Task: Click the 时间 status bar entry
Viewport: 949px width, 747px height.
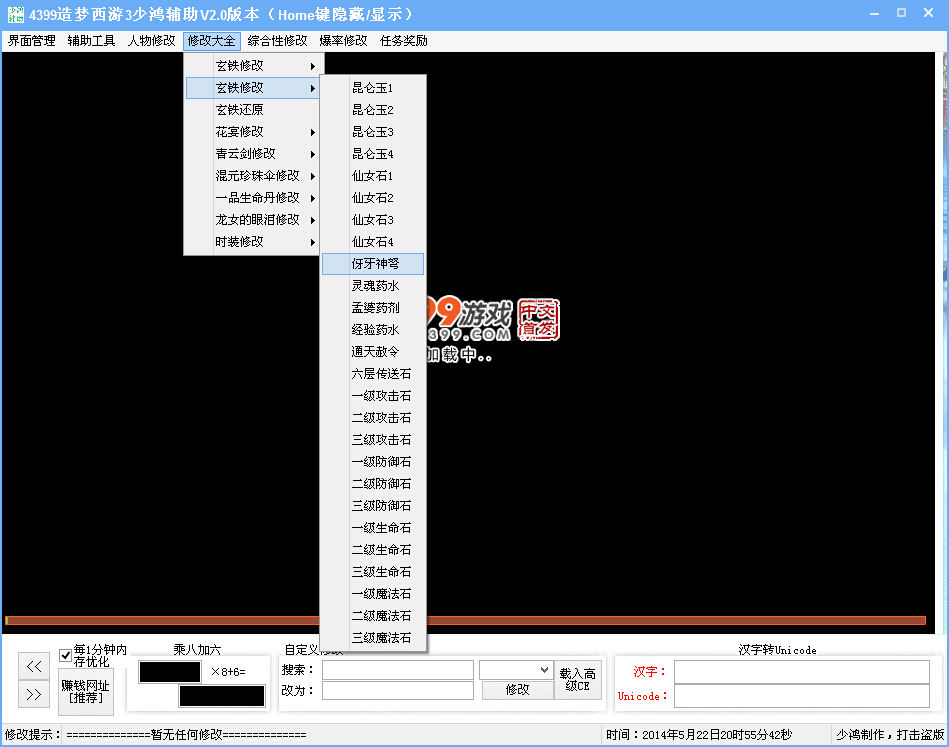Action: (699, 735)
